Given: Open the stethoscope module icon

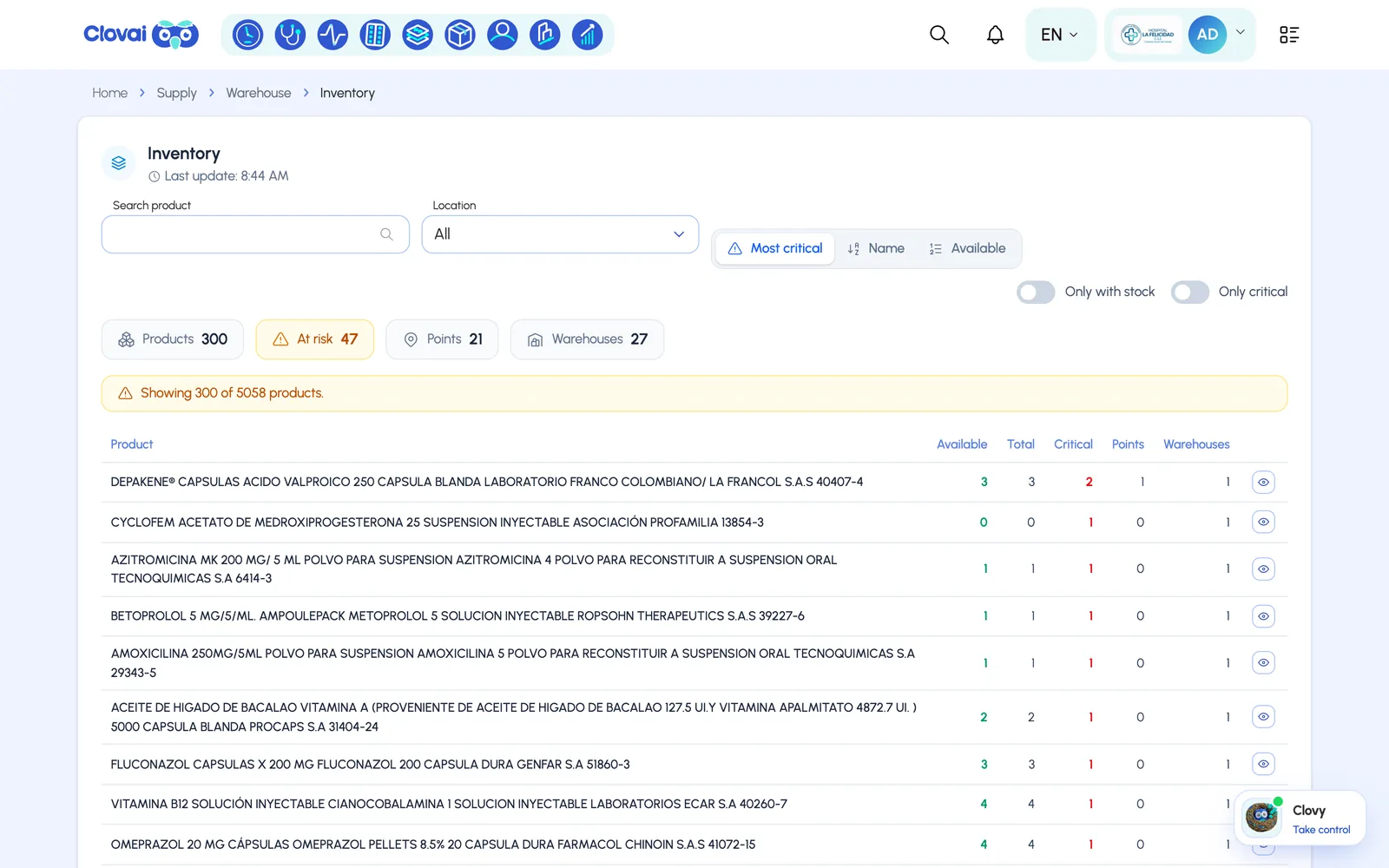Looking at the screenshot, I should coord(290,35).
